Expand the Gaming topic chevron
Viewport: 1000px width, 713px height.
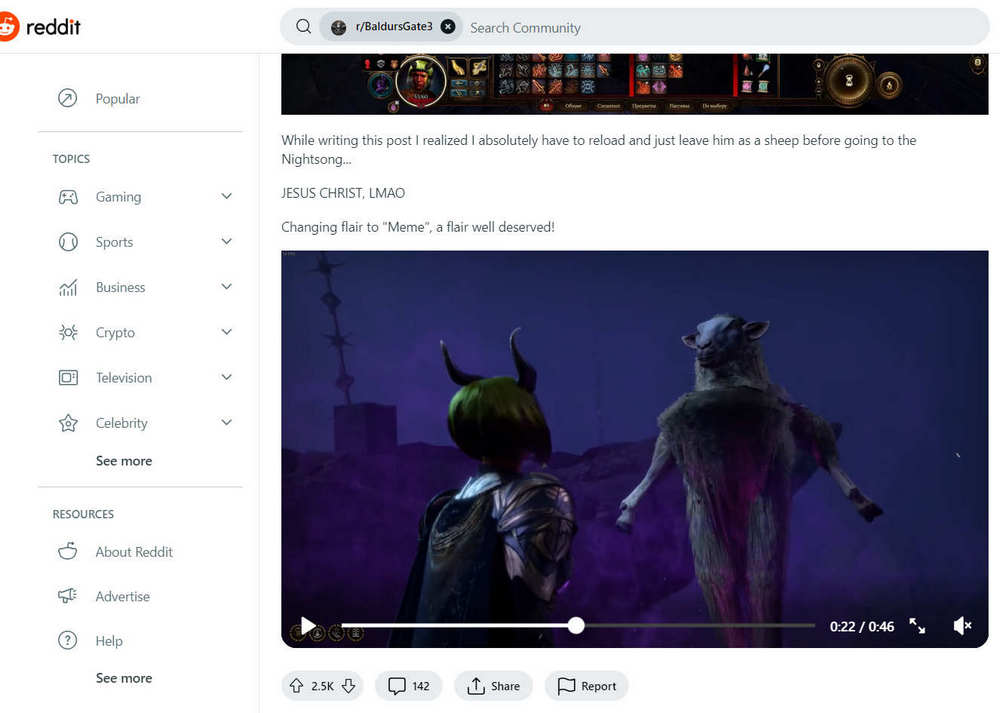click(226, 197)
